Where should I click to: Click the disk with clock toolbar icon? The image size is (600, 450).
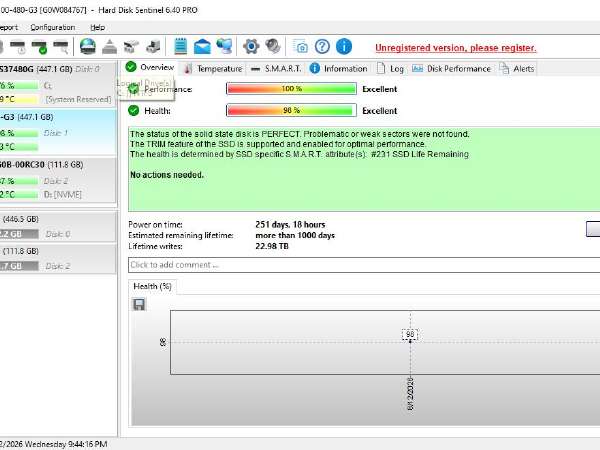point(18,47)
